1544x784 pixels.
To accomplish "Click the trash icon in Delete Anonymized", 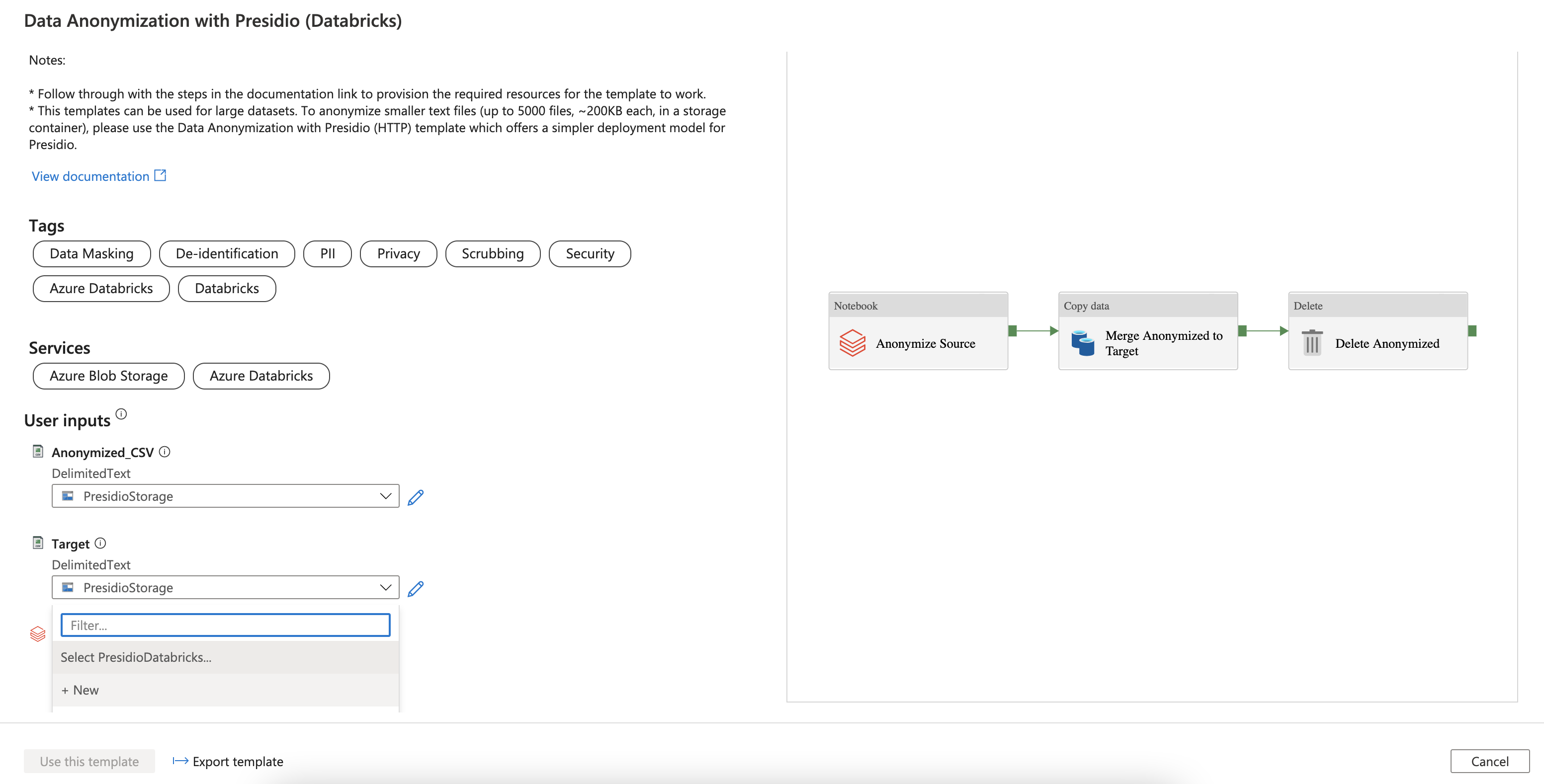I will click(x=1312, y=343).
